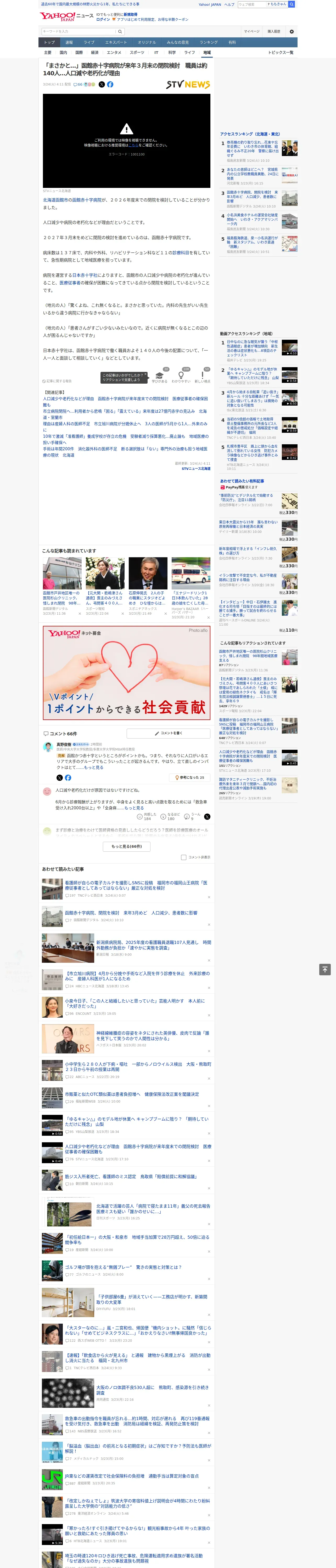The width and height of the screenshot is (336, 1568).
Task: Open the ゴルフ場が頭を抱える"無銭プレー" article
Action: pos(123,1267)
